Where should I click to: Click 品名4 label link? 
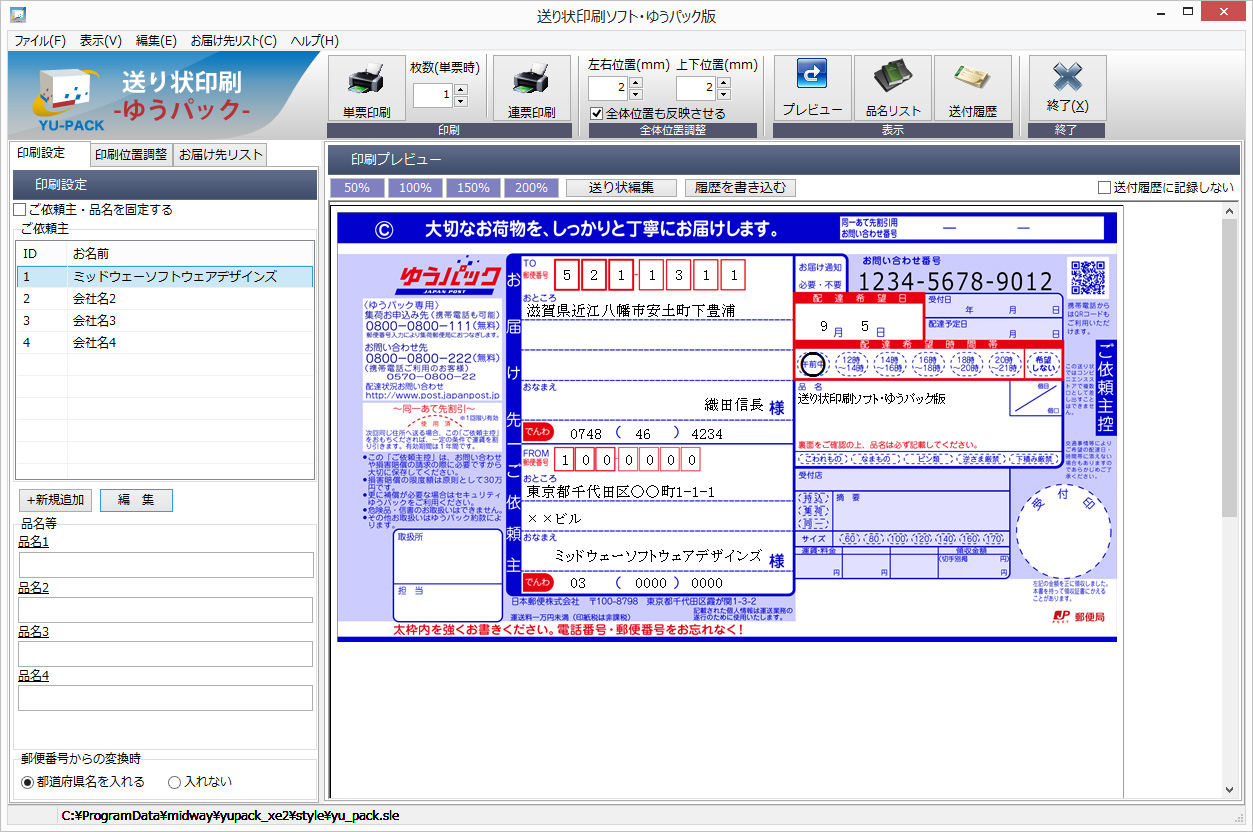33,676
